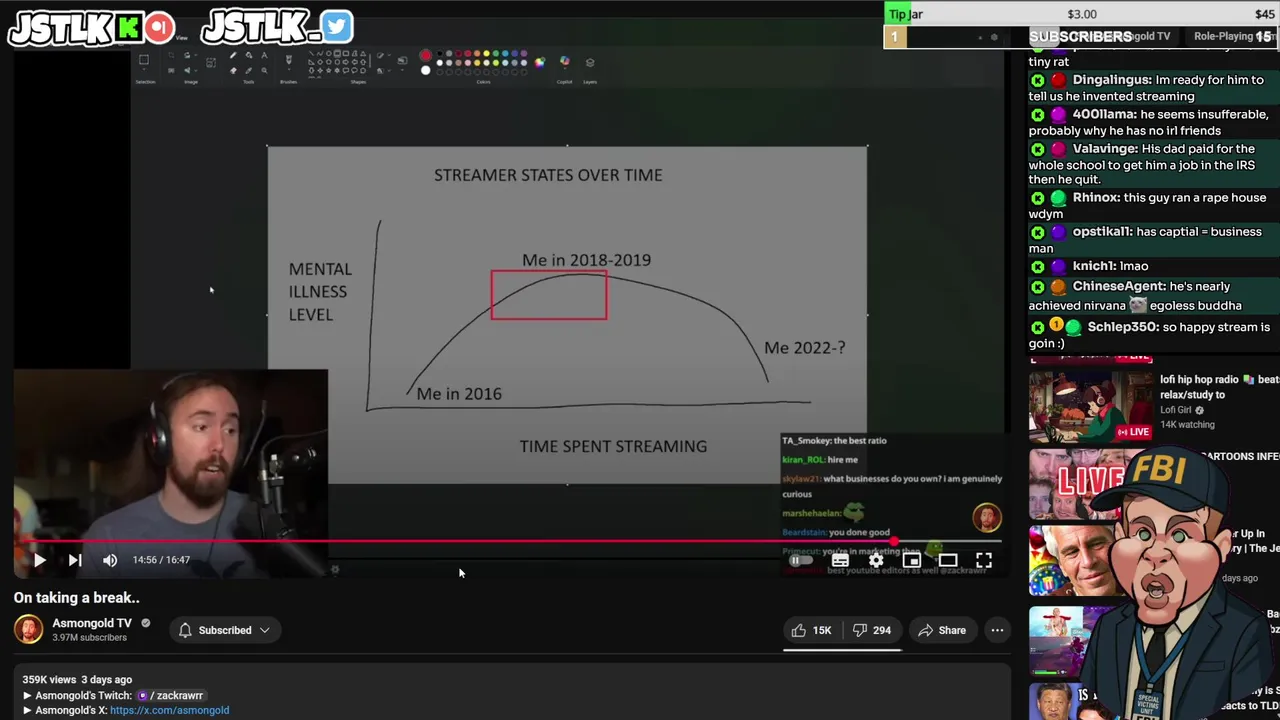Toggle the autoplay switch in player

(802, 561)
